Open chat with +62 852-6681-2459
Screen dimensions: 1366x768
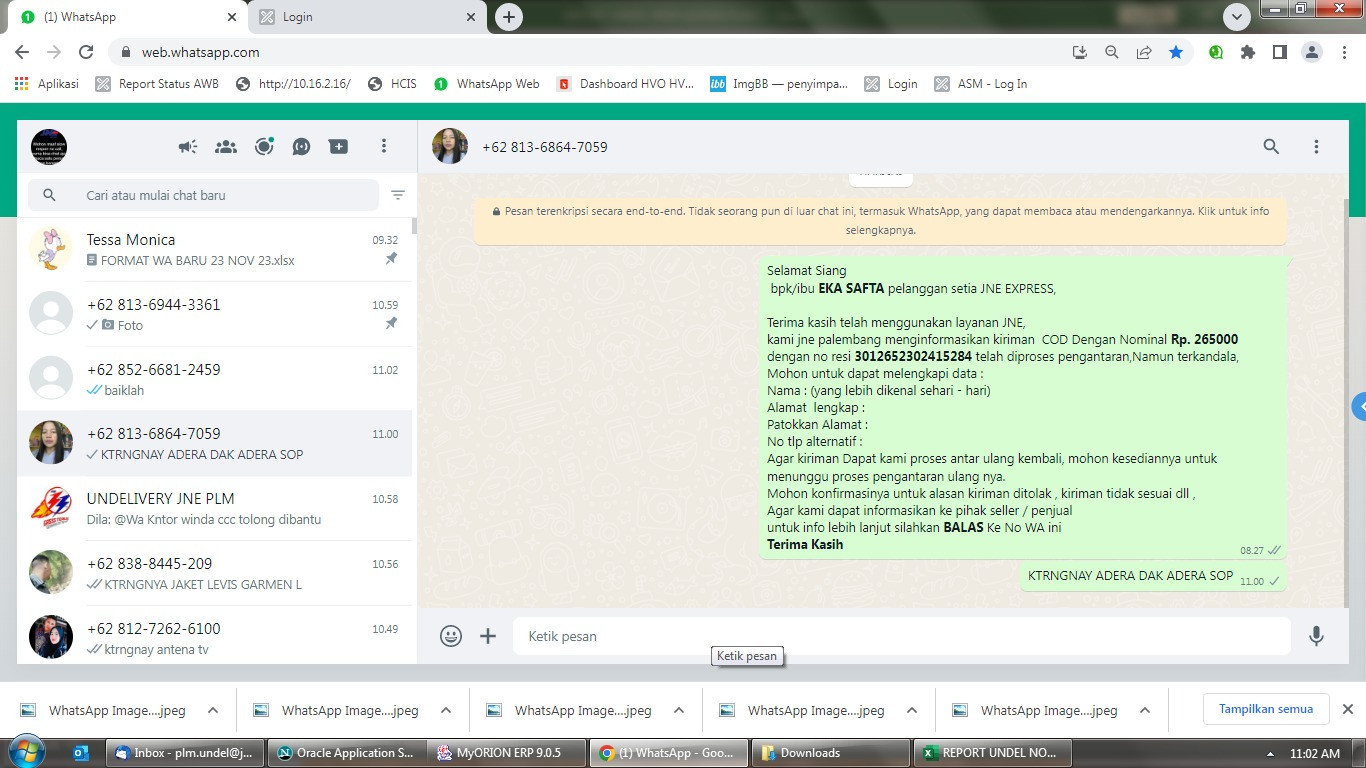(x=214, y=379)
